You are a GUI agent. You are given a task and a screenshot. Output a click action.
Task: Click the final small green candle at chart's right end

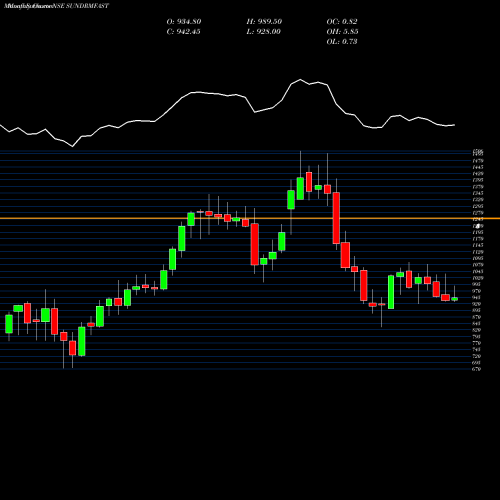click(x=455, y=299)
